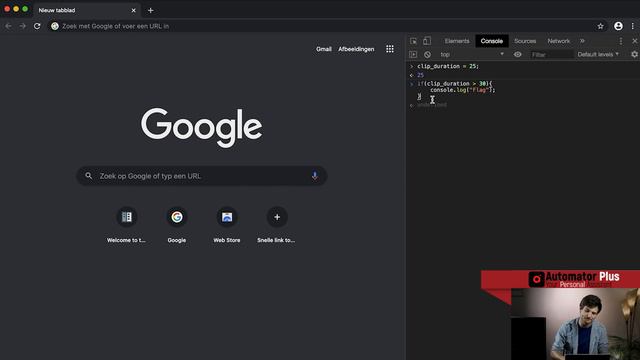The height and width of the screenshot is (360, 640).
Task: Close the Nieuw tabblad tab
Action: [133, 11]
